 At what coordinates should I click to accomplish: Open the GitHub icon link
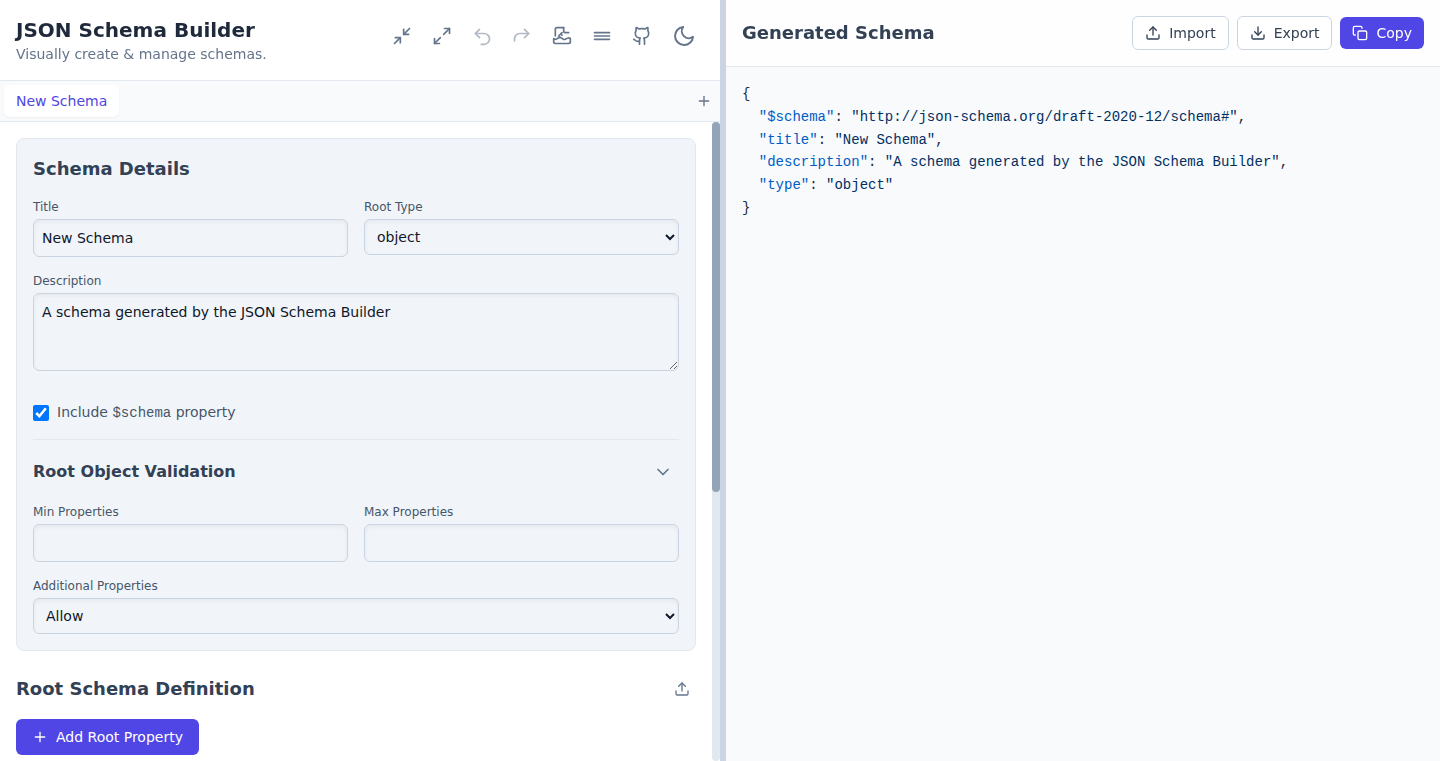(x=642, y=37)
